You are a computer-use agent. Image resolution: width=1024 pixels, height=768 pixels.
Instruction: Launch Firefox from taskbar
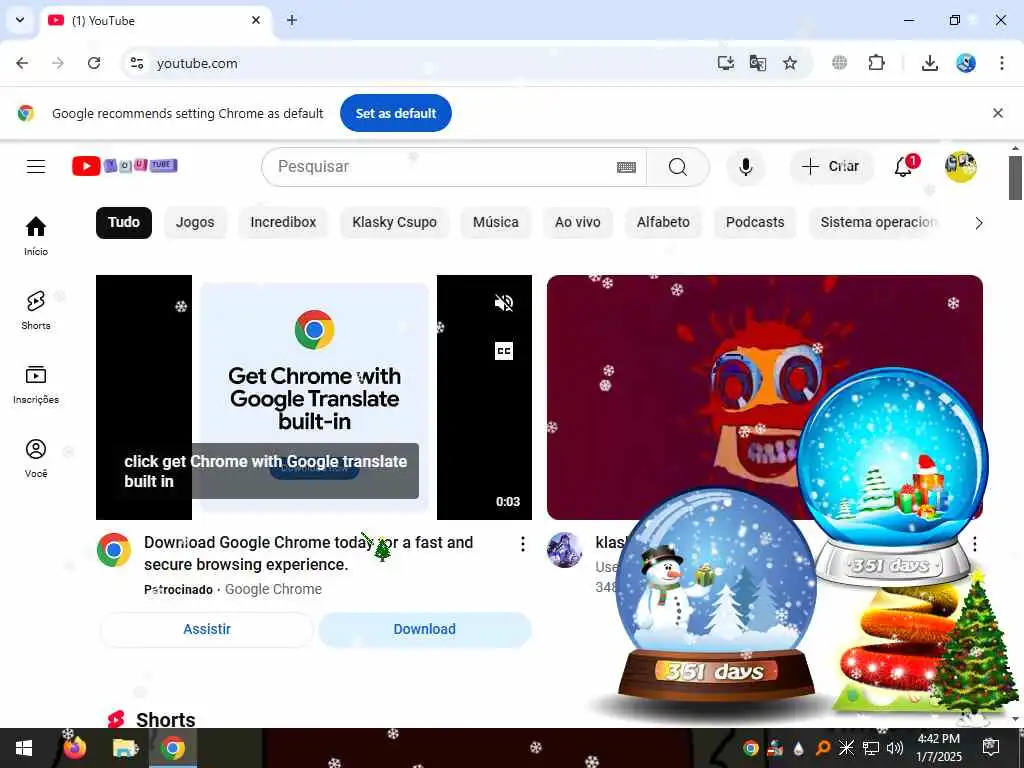tap(74, 748)
